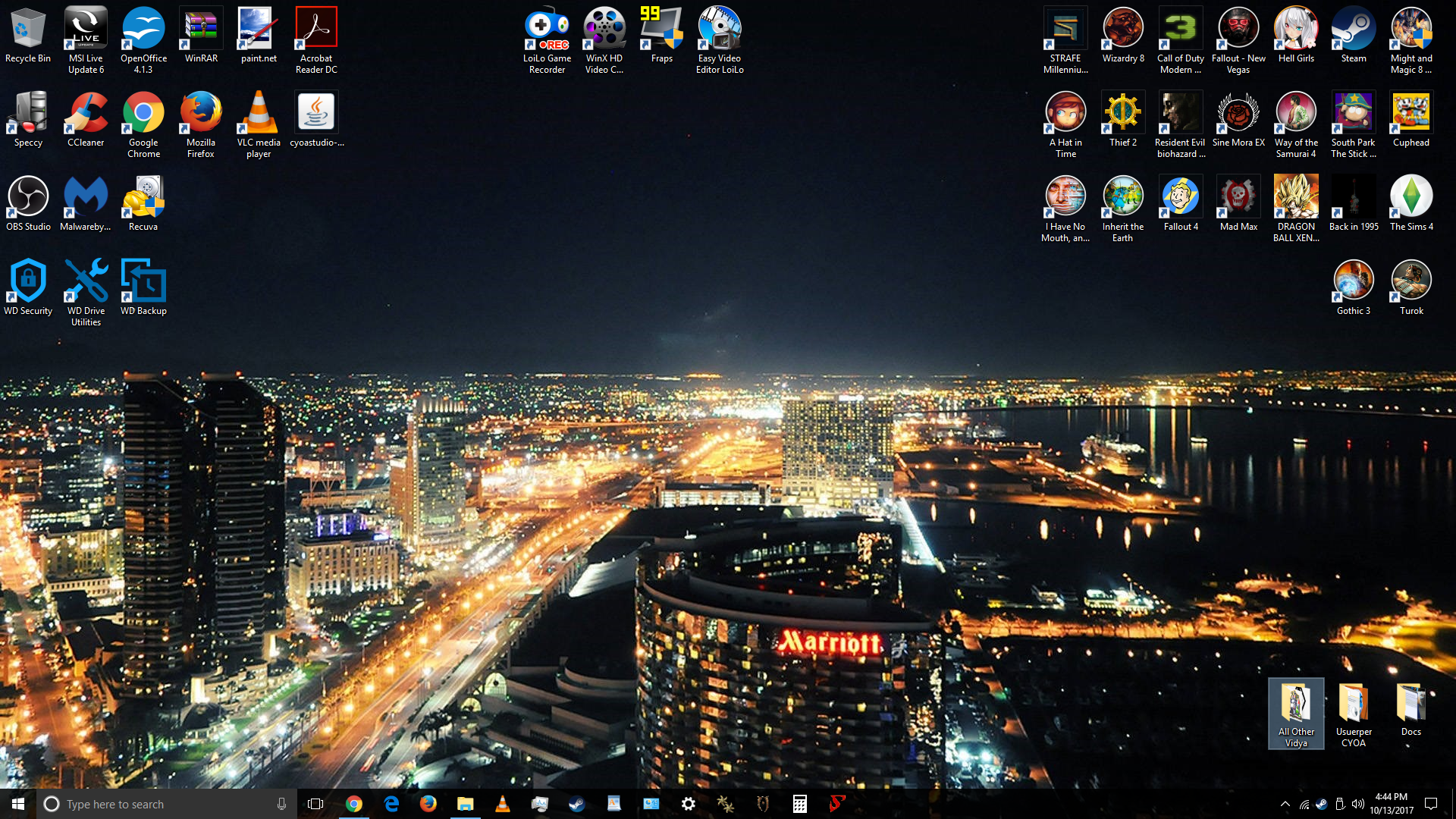
Task: Click the Fallout 4 desktop icon
Action: pyautogui.click(x=1181, y=204)
